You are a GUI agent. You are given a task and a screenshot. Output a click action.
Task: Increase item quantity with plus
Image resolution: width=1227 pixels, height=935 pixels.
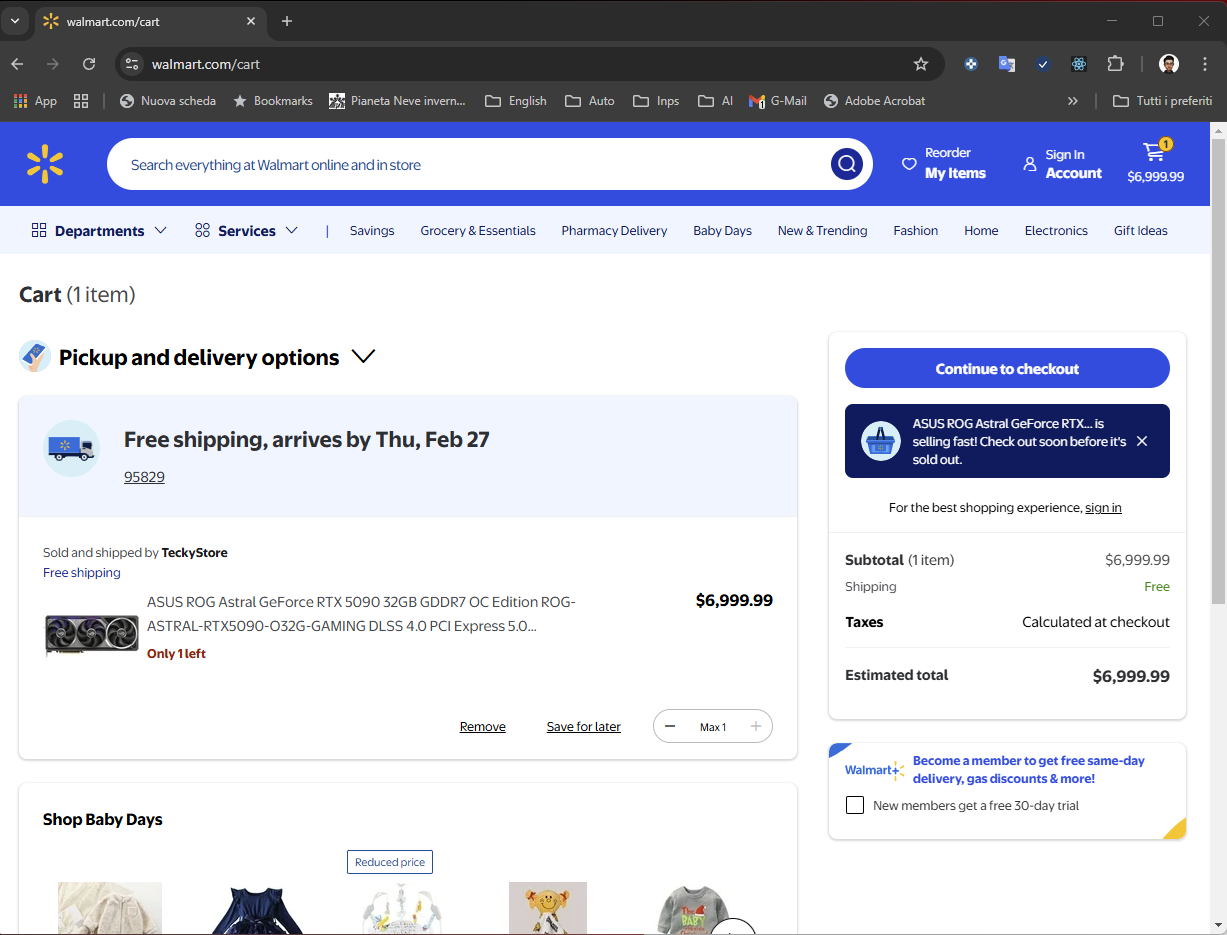[756, 727]
